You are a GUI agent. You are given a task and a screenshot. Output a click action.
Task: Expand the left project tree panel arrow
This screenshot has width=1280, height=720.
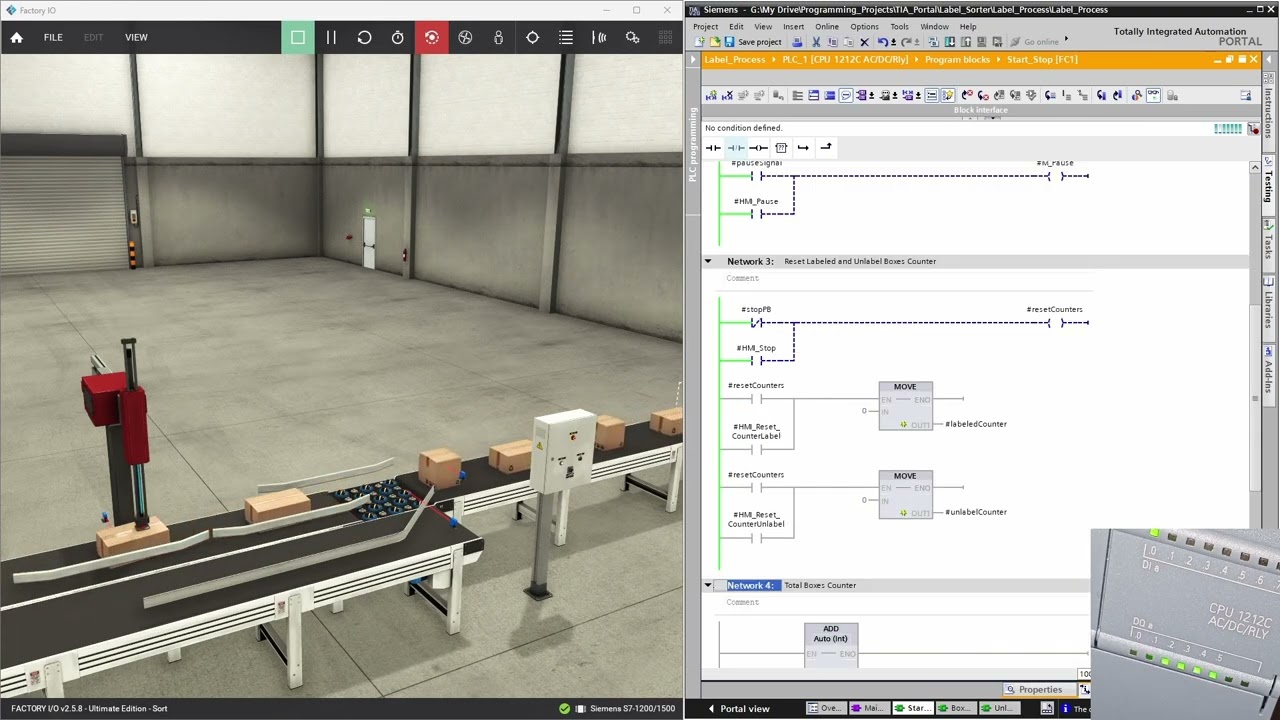tap(691, 60)
